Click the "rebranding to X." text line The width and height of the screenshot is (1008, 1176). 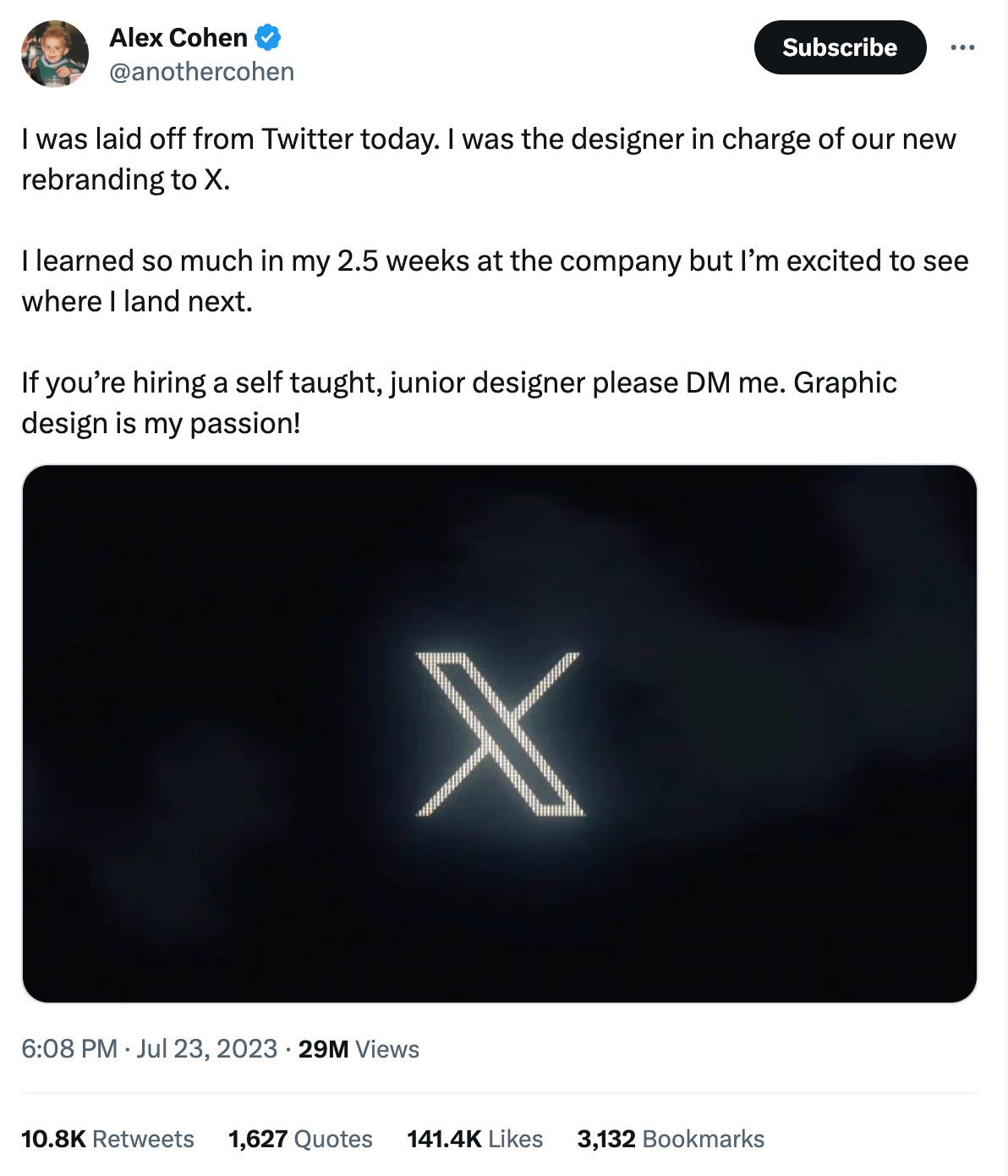pos(126,179)
